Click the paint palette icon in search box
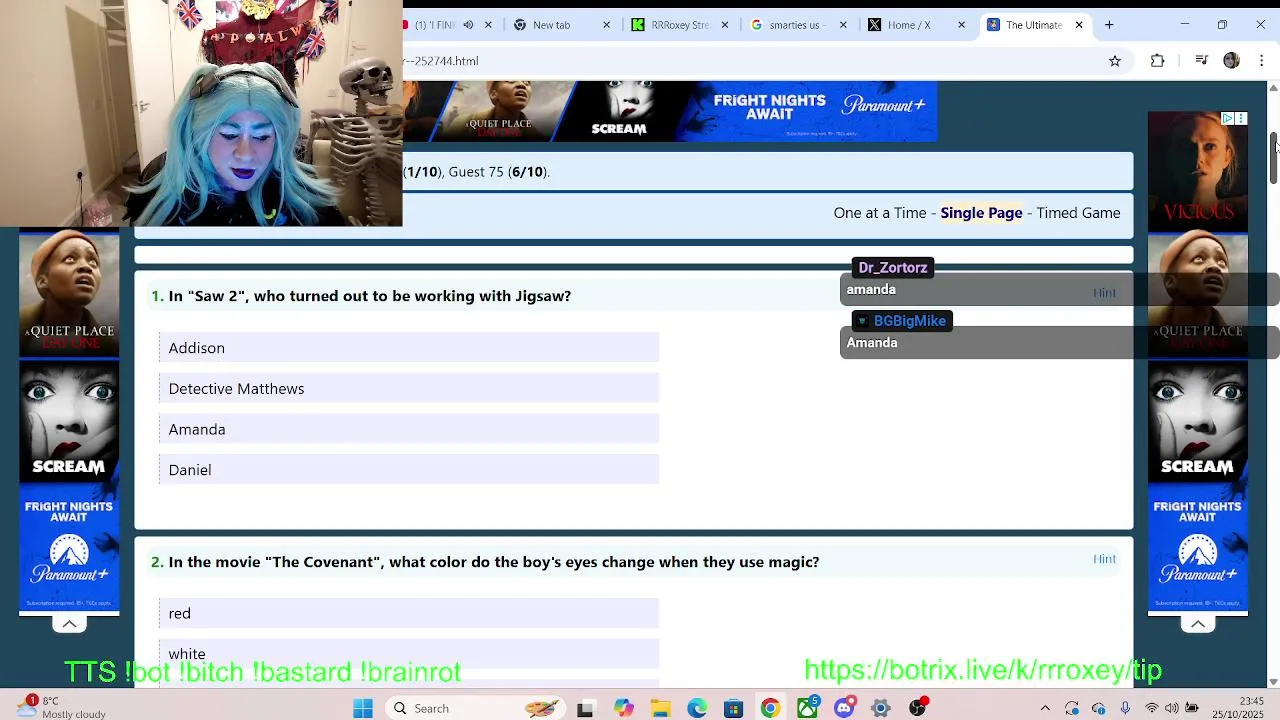1280x720 pixels. [541, 709]
